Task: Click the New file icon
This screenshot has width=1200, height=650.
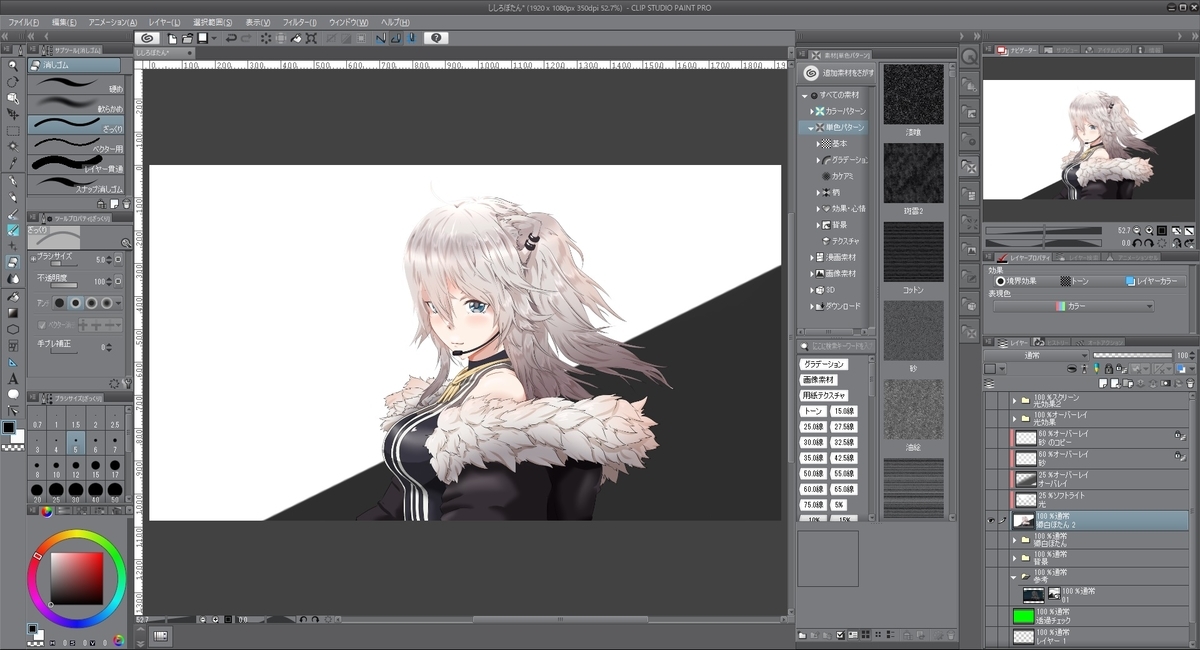Action: click(172, 38)
